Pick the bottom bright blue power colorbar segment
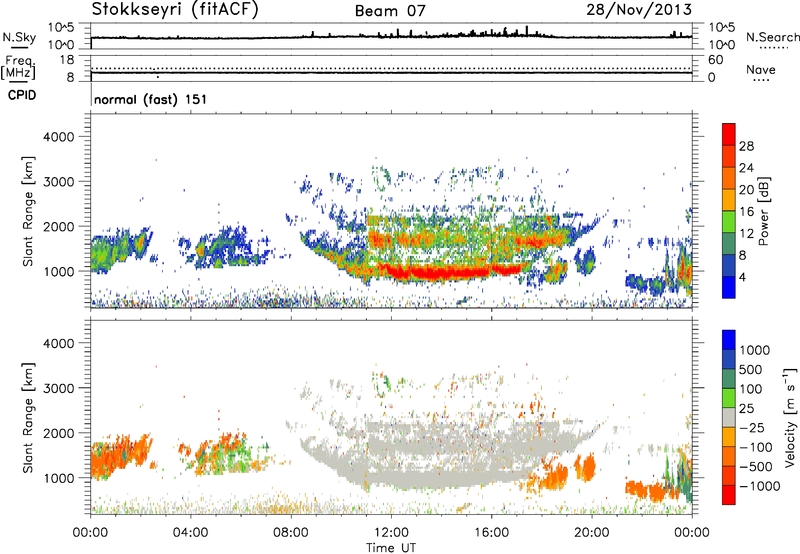The height and width of the screenshot is (554, 800). pos(729,287)
